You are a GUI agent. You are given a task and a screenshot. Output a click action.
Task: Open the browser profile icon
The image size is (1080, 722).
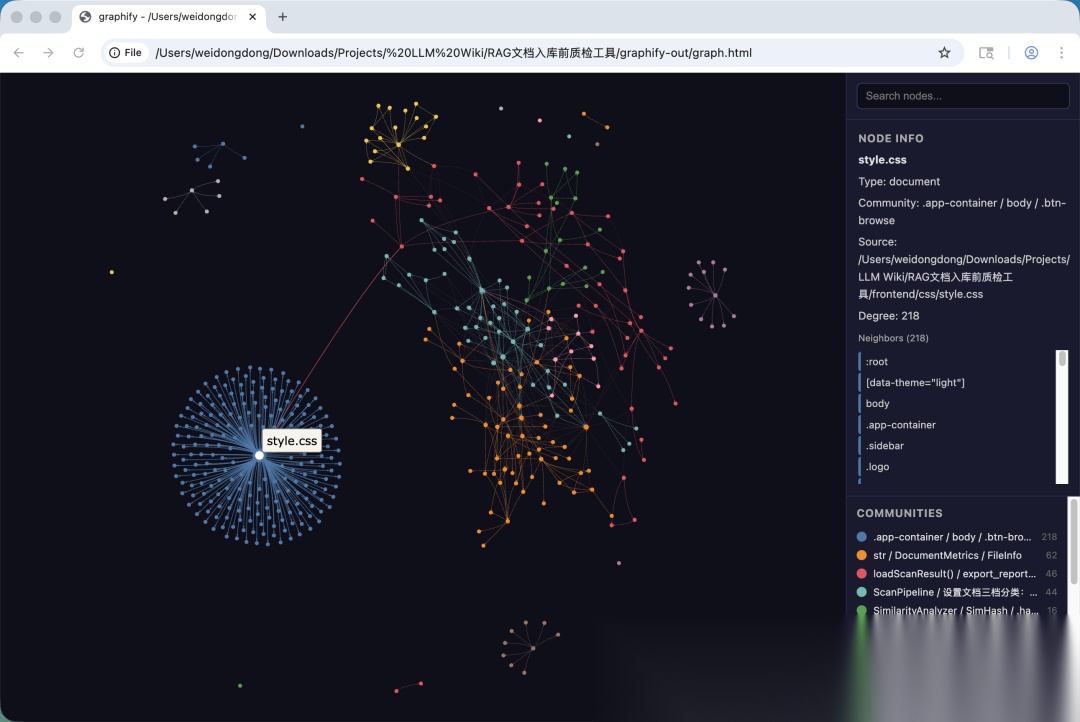pos(1031,52)
